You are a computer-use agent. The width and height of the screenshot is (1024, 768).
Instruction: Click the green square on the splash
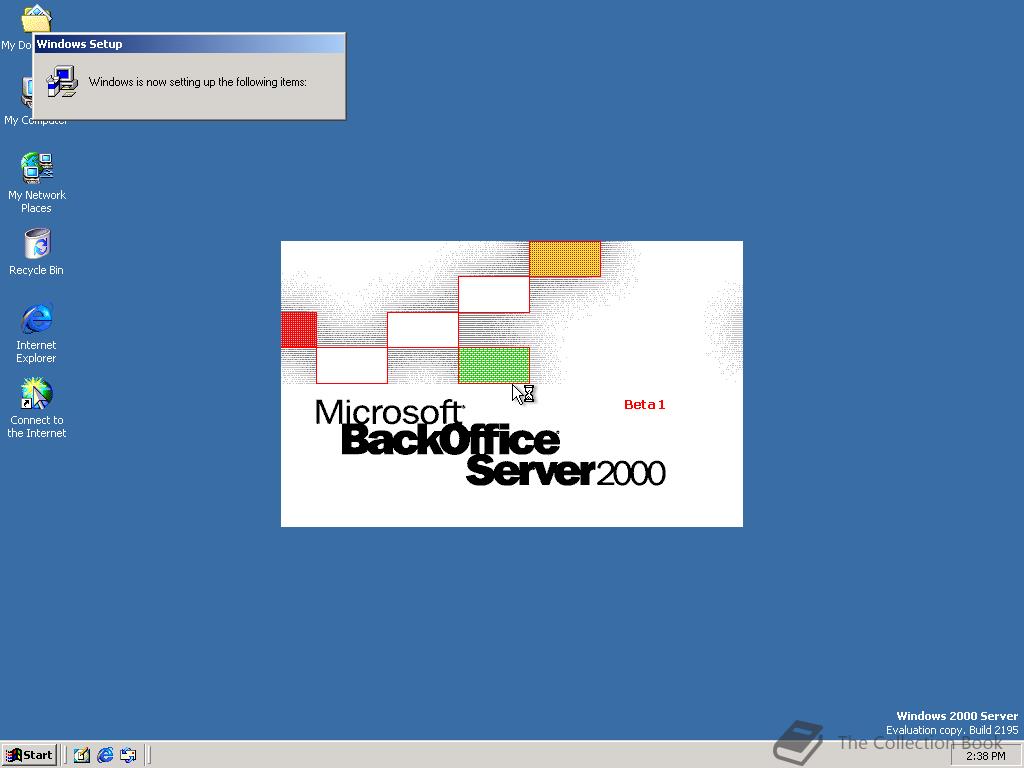point(494,365)
